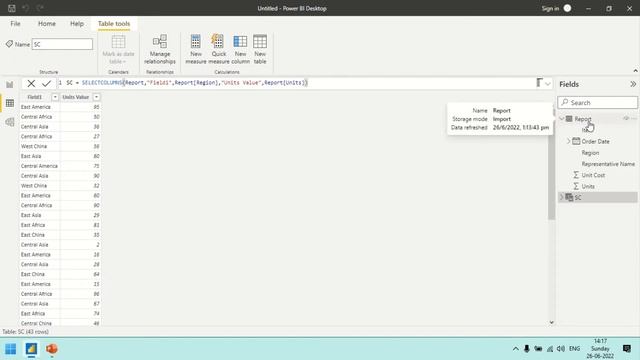The height and width of the screenshot is (360, 640).
Task: Open Field1 column filter dropdown
Action: (x=55, y=97)
